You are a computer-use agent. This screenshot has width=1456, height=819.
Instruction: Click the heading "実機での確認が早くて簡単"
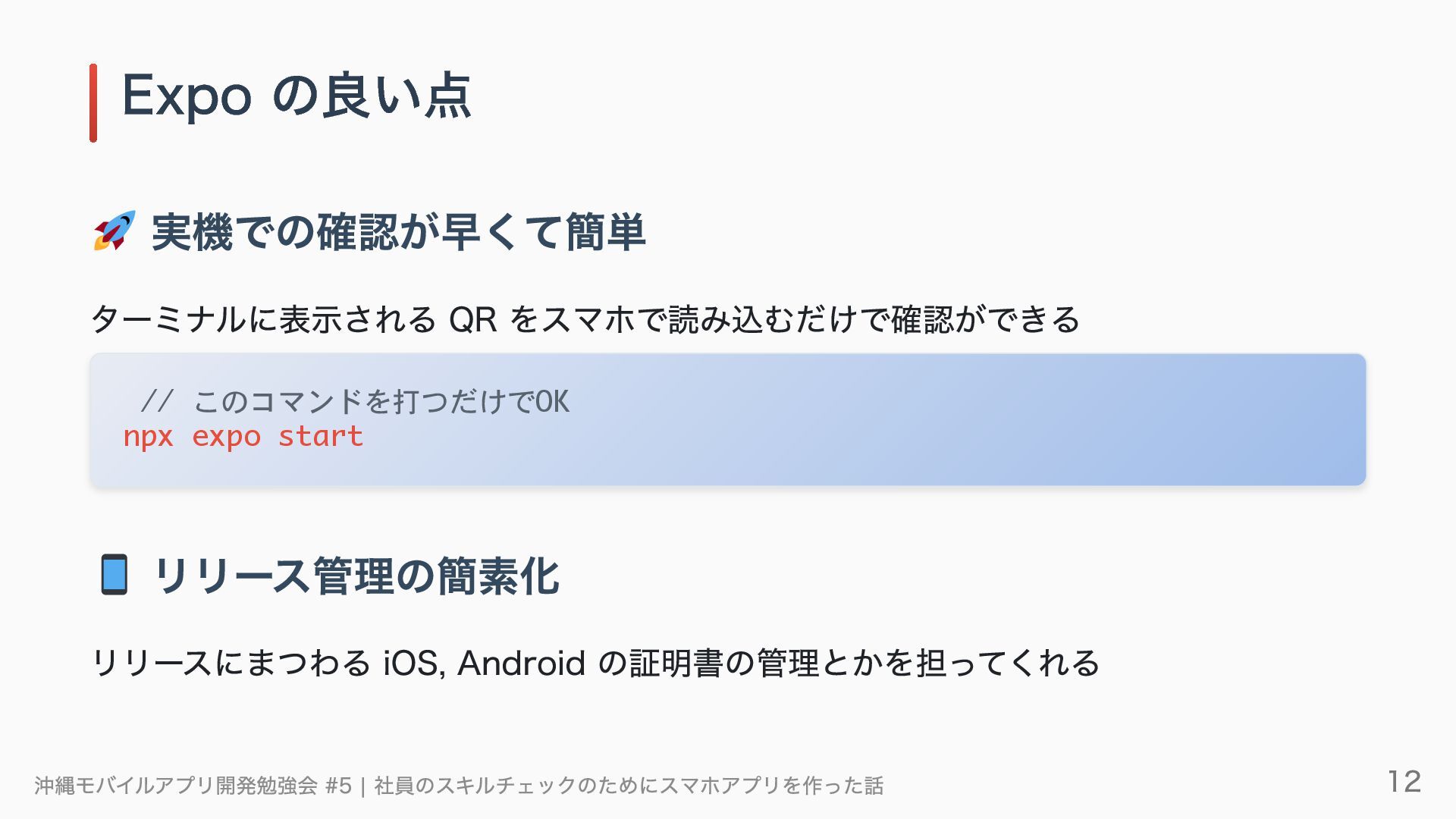coord(398,232)
